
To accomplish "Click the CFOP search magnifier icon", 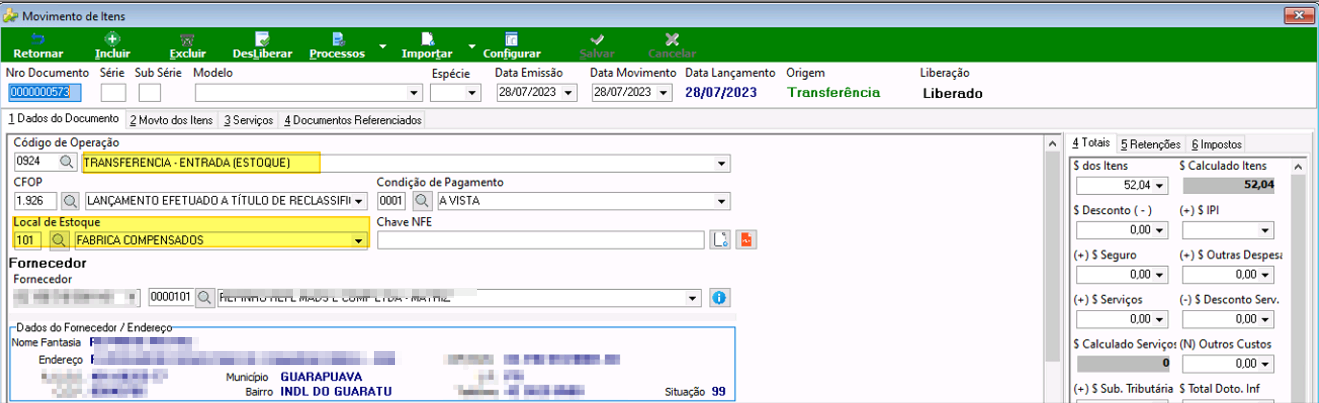I will (71, 201).
